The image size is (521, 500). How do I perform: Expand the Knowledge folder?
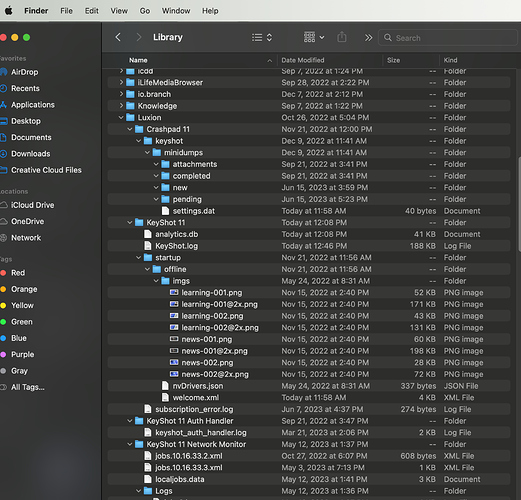pos(121,106)
